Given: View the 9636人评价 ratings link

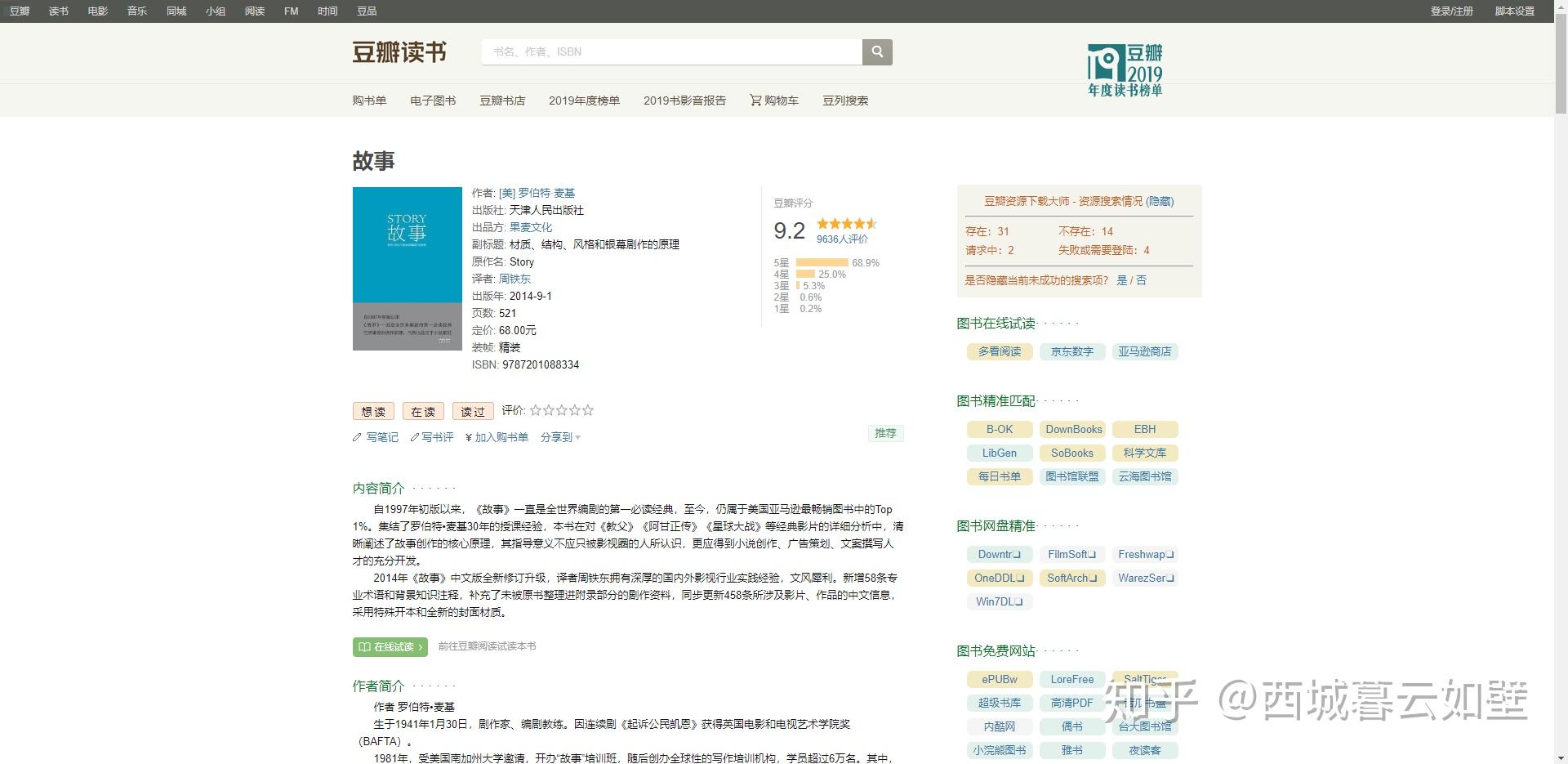Looking at the screenshot, I should click(842, 239).
